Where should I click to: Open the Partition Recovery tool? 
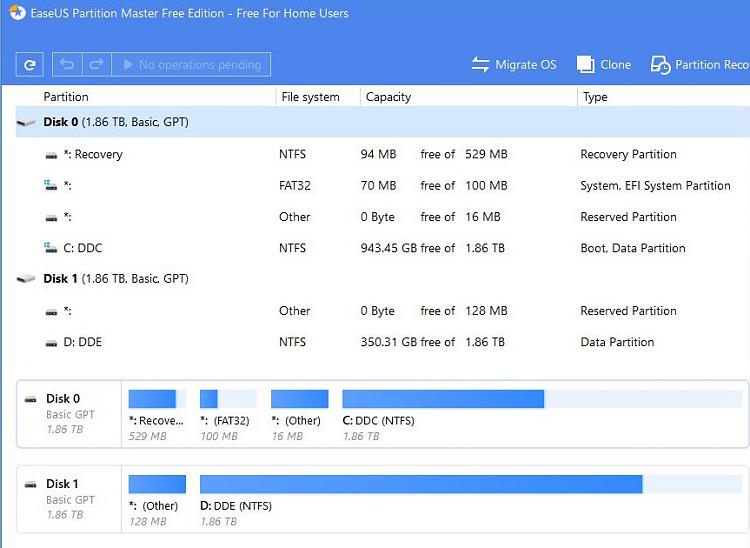pos(700,65)
